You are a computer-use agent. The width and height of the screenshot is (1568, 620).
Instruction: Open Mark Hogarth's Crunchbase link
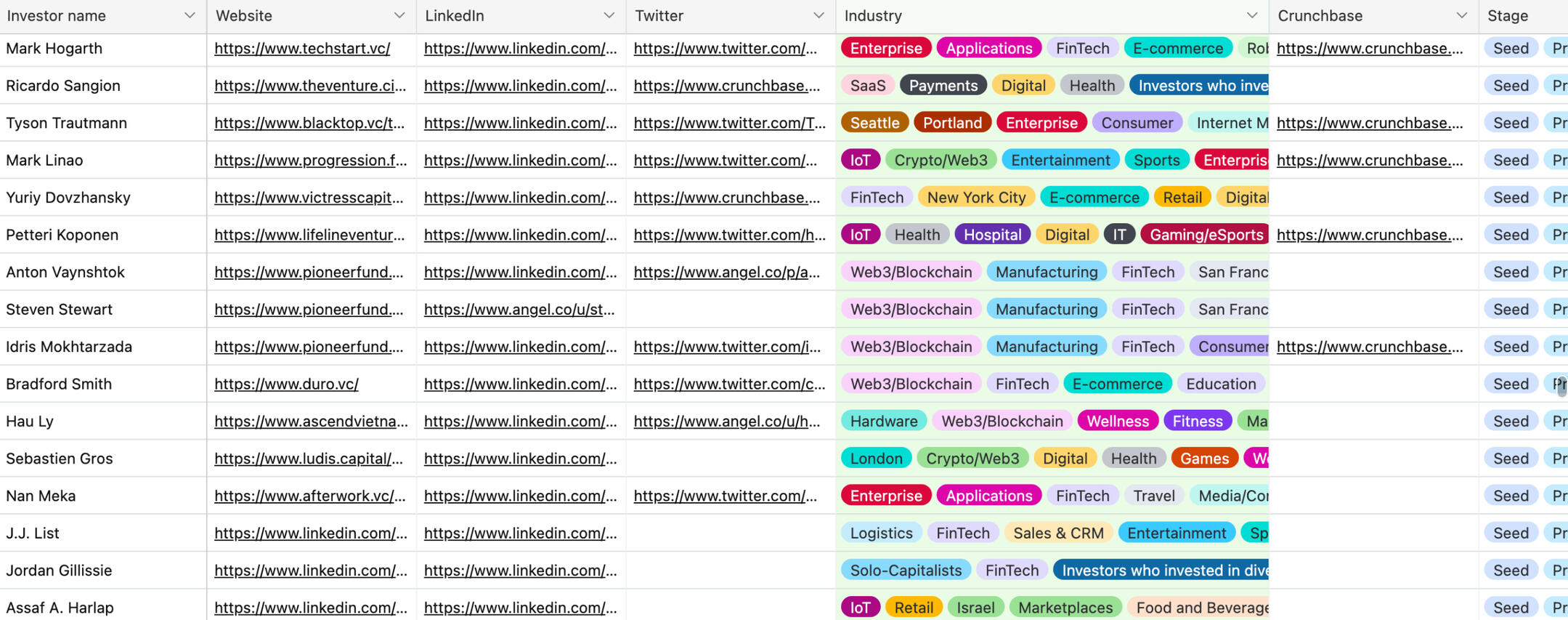coord(1370,49)
